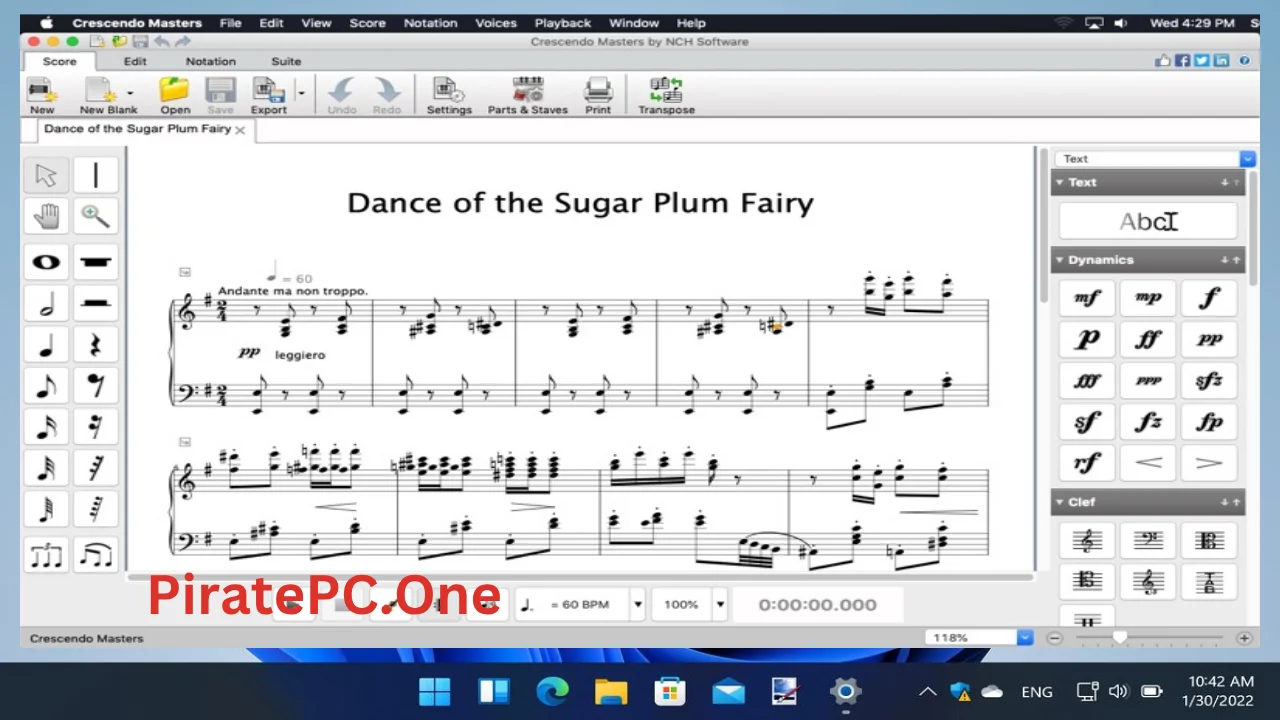Insert pianissimo (pp) dynamic in palette

coord(1209,339)
